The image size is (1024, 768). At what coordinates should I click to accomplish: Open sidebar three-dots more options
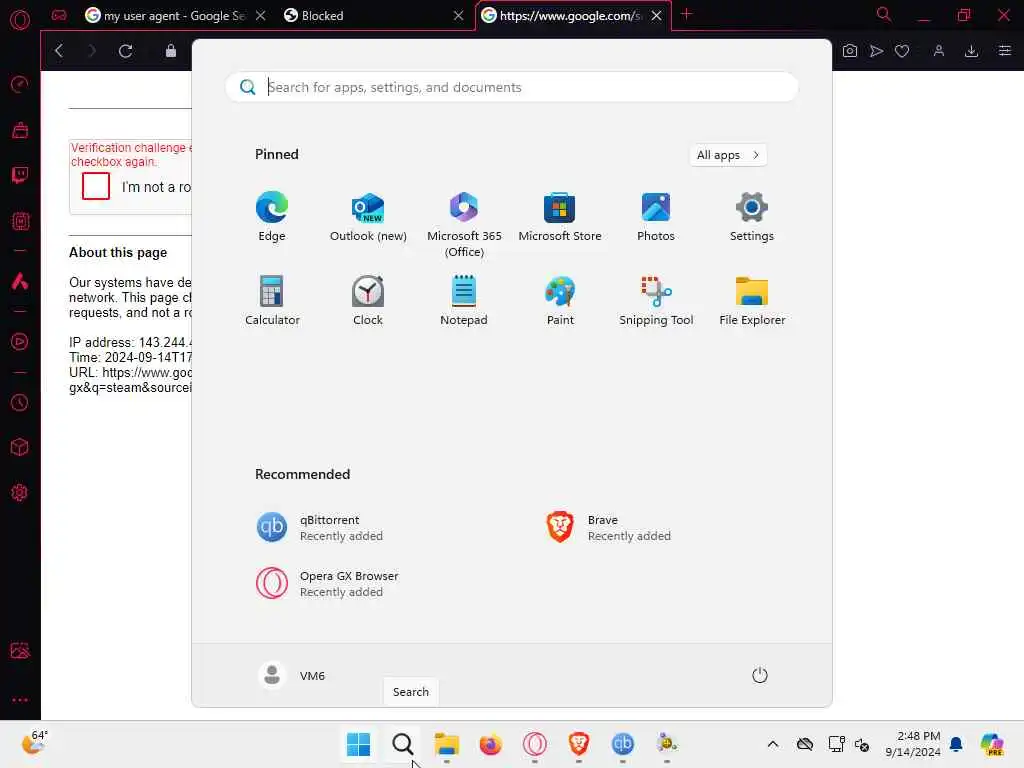20,699
